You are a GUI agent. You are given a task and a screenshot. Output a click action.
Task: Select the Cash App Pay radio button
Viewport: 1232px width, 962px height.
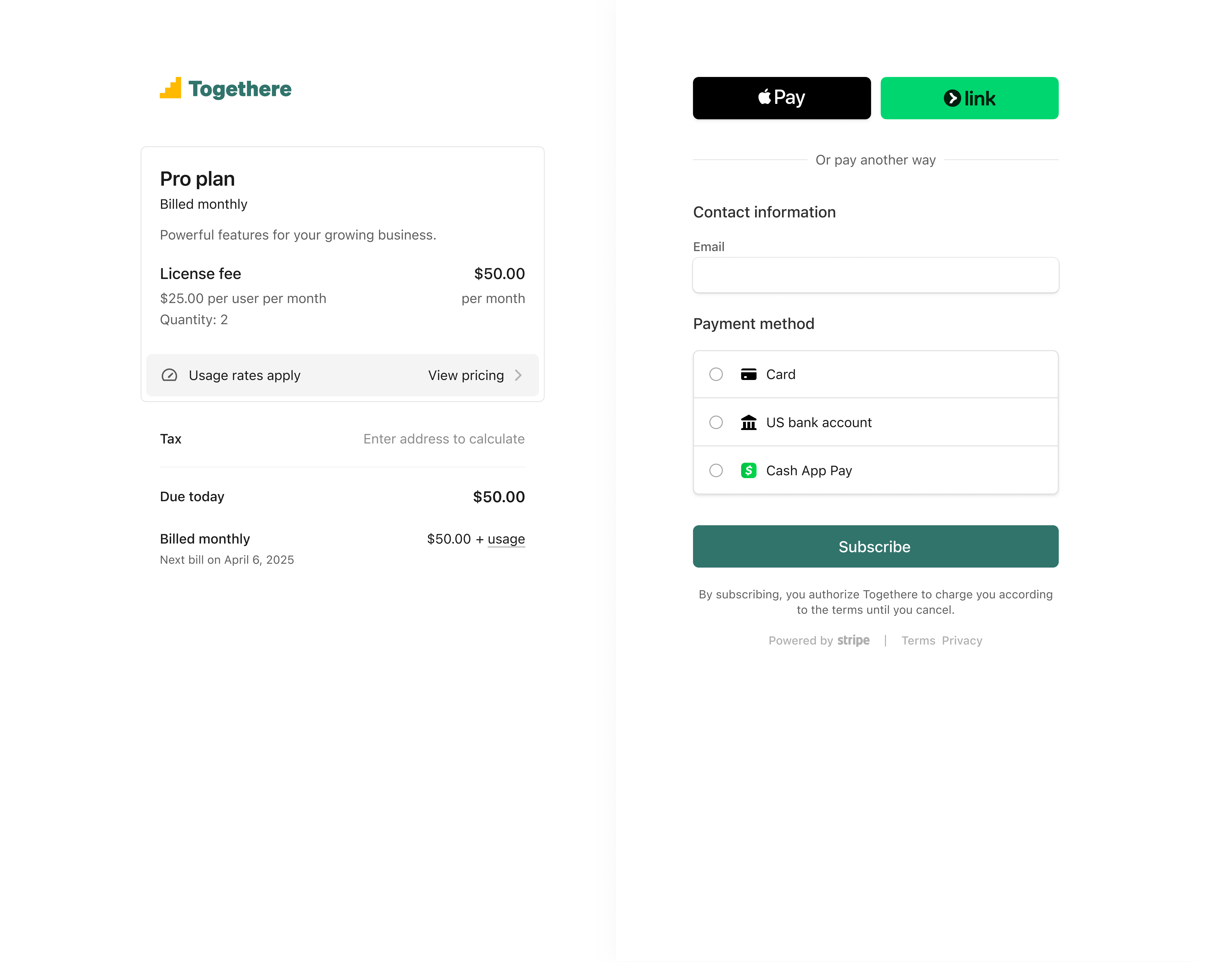[716, 470]
